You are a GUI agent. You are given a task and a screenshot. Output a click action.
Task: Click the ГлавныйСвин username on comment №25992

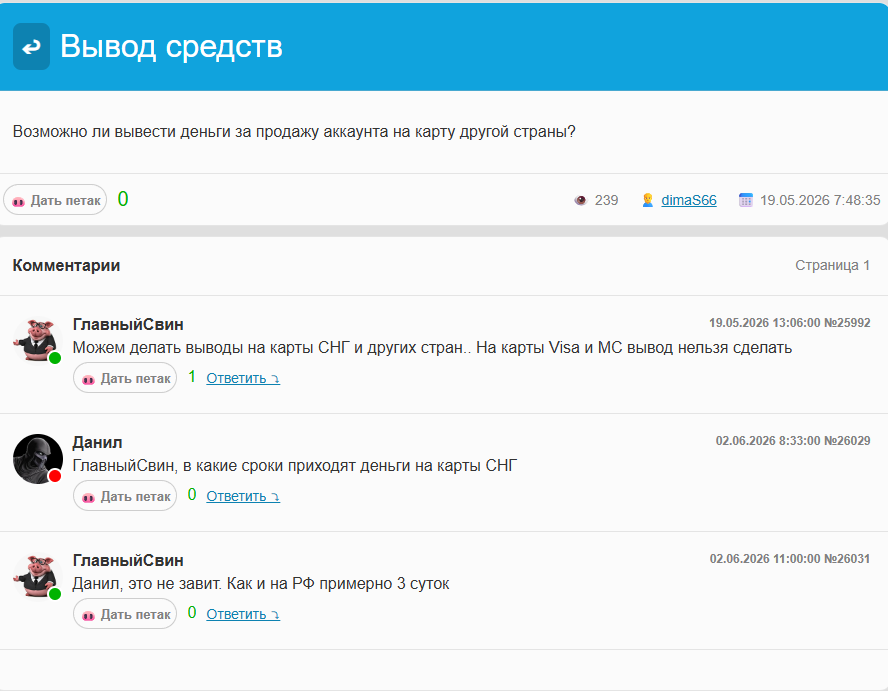(x=128, y=325)
